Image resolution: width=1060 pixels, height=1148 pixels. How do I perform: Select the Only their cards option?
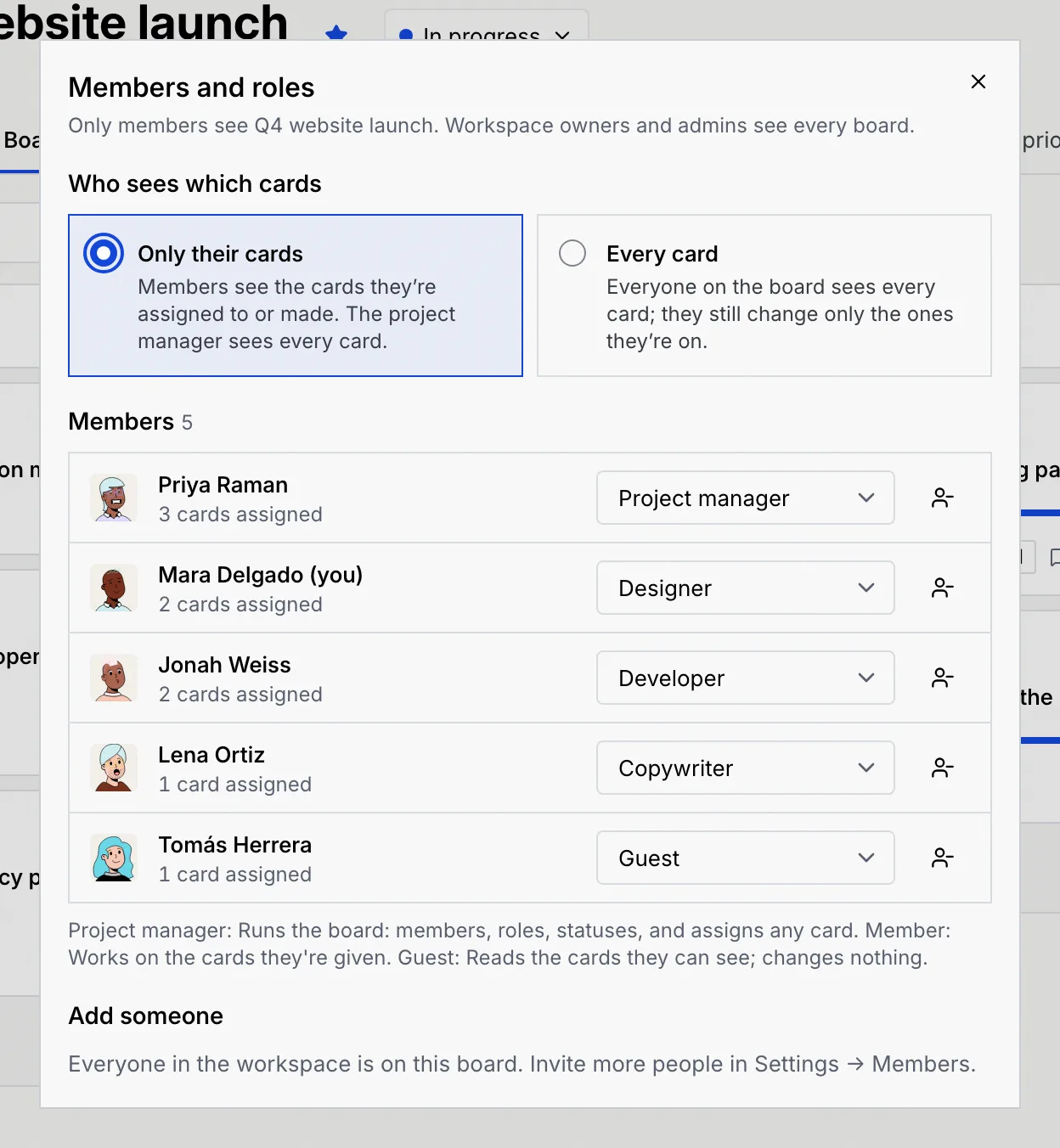coord(296,295)
